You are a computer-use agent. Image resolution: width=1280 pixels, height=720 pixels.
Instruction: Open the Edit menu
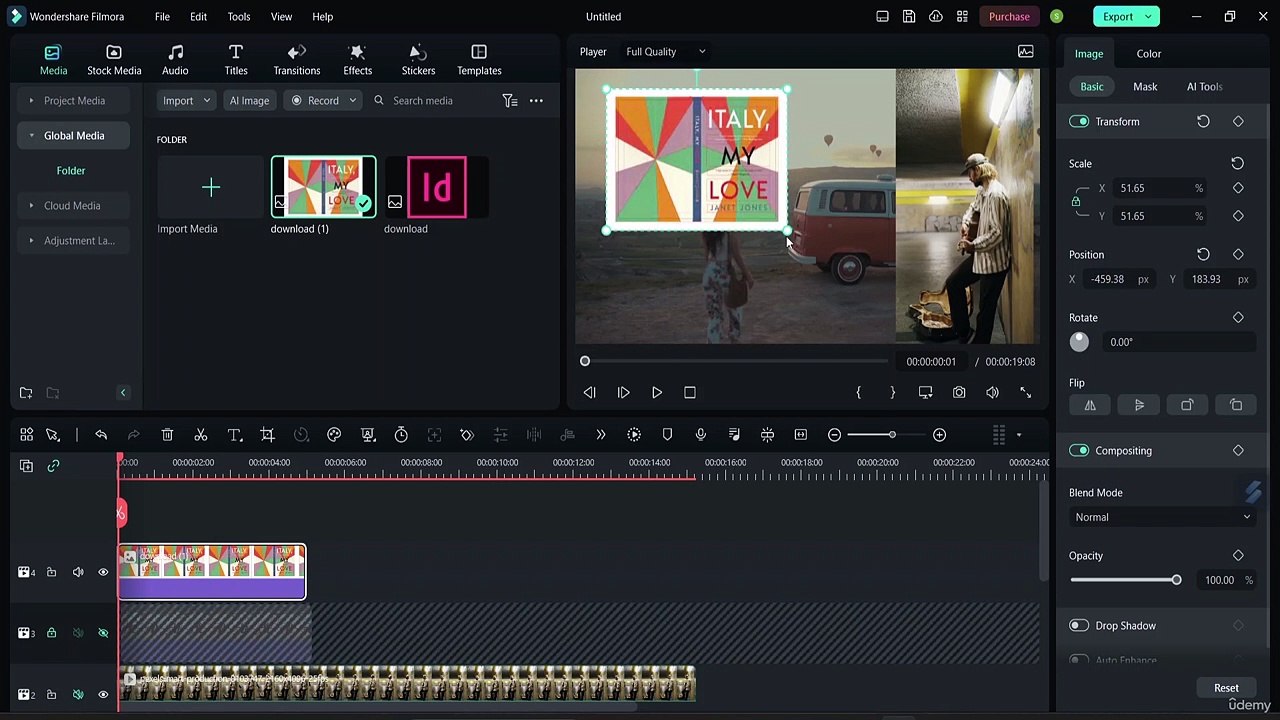pos(199,17)
